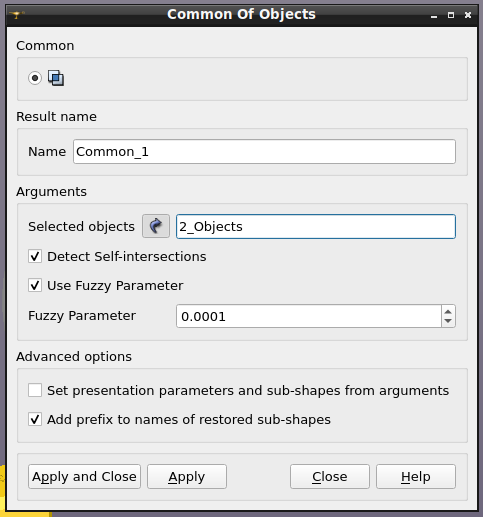483x517 pixels.
Task: Close dialog using title bar X
Action: point(468,15)
